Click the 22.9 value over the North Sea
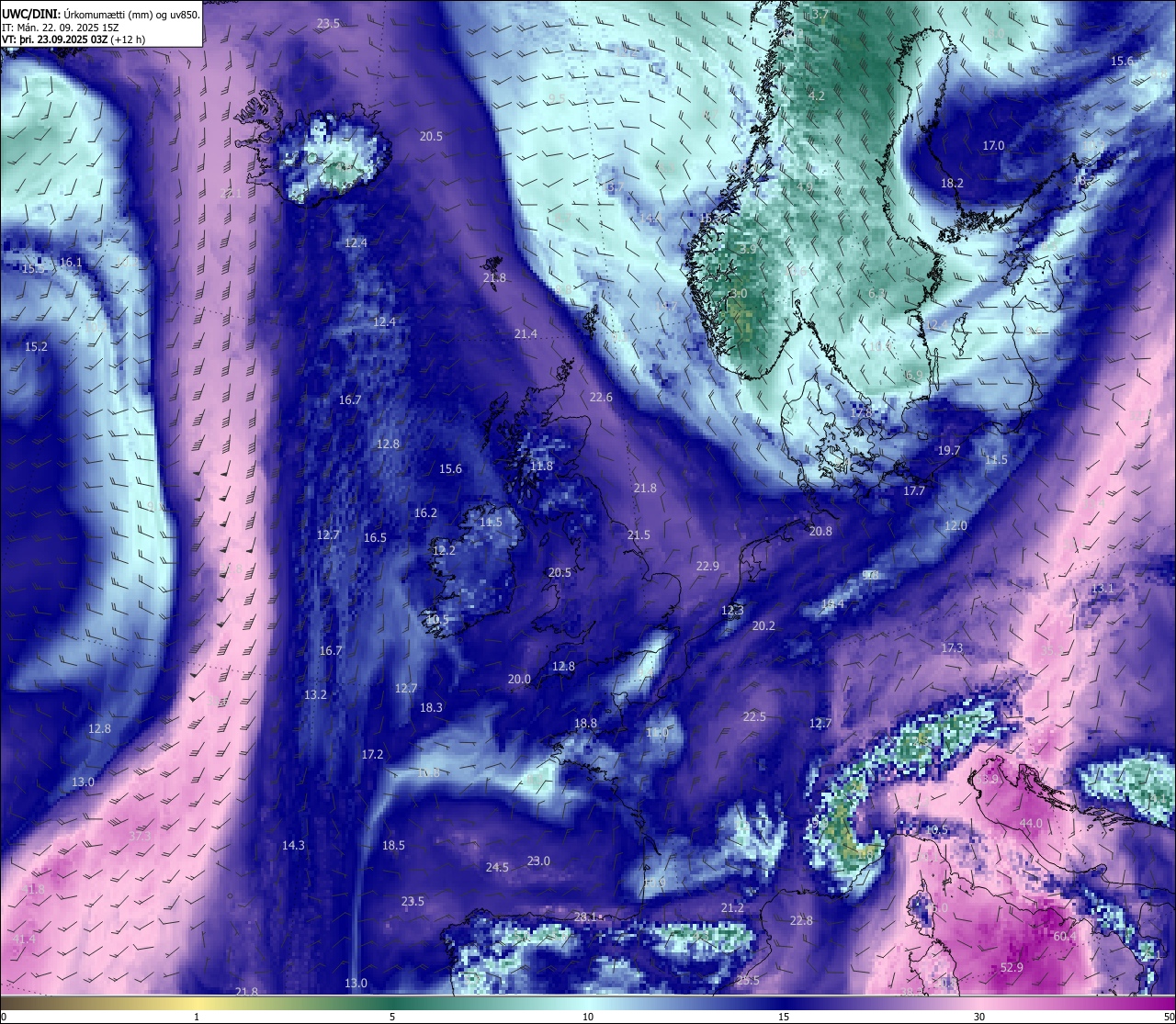 707,567
